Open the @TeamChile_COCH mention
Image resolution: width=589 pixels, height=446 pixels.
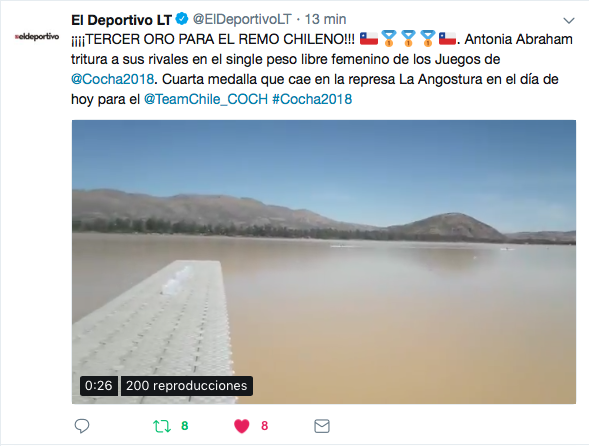205,99
